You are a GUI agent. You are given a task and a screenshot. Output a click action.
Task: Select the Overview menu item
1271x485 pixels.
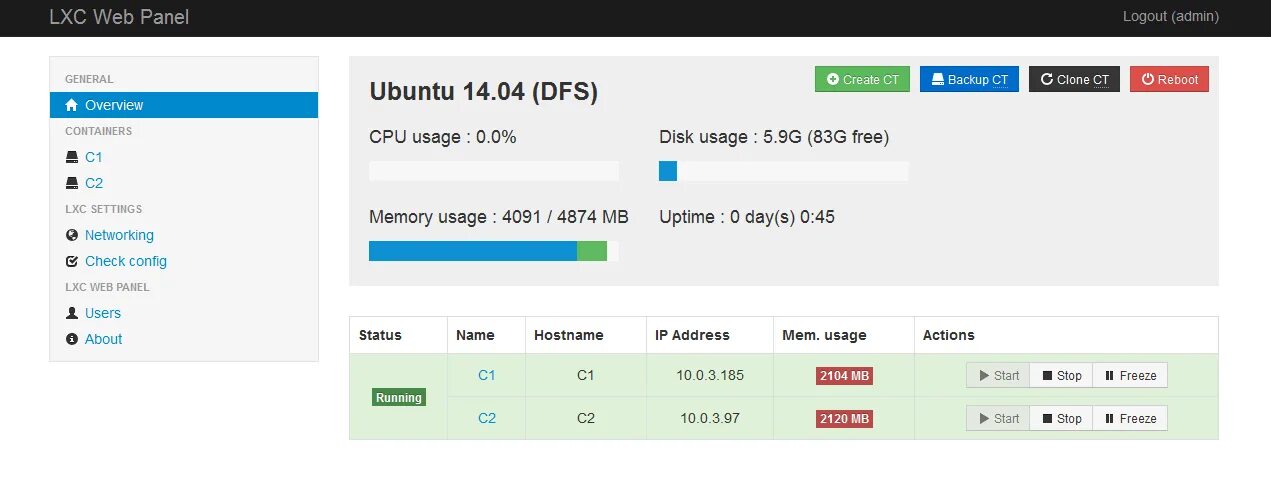[x=184, y=105]
